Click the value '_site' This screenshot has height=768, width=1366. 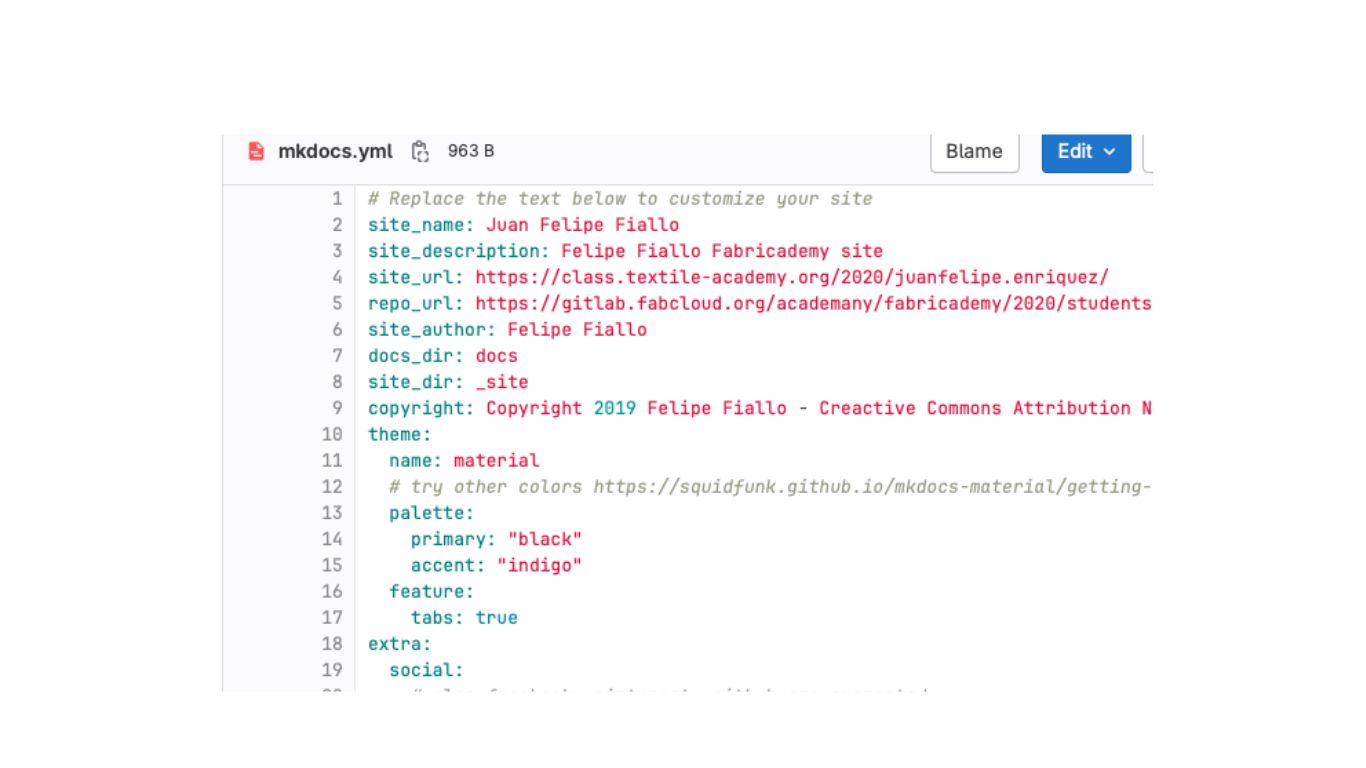pos(502,382)
